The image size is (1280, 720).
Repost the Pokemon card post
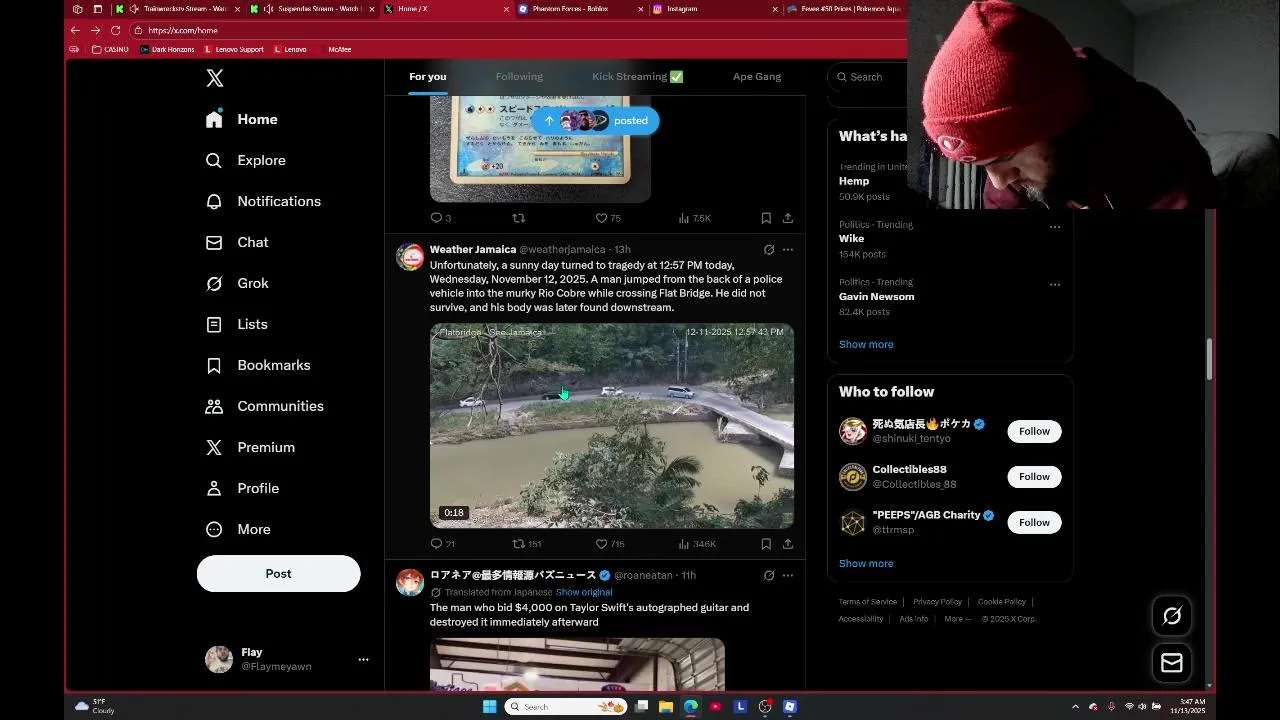tap(518, 218)
